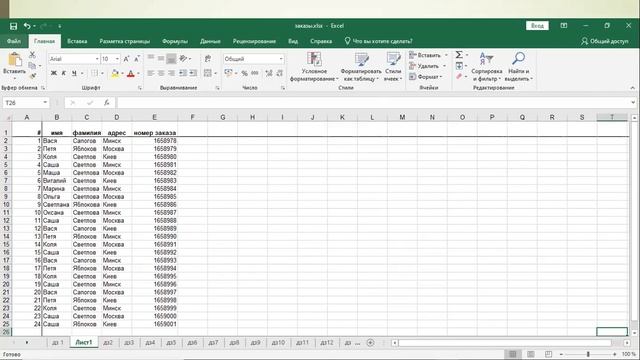The image size is (640, 360).
Task: Click the Undo arrow icon
Action: pyautogui.click(x=27, y=26)
